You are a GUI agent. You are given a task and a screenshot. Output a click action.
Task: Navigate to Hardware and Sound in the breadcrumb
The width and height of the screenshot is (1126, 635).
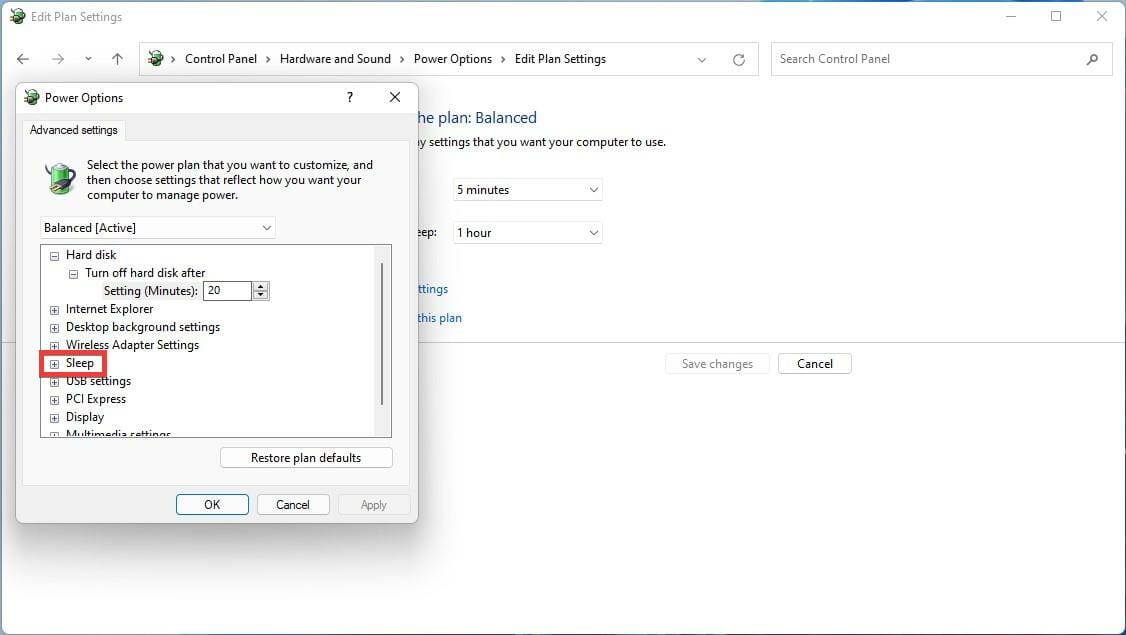pos(335,59)
